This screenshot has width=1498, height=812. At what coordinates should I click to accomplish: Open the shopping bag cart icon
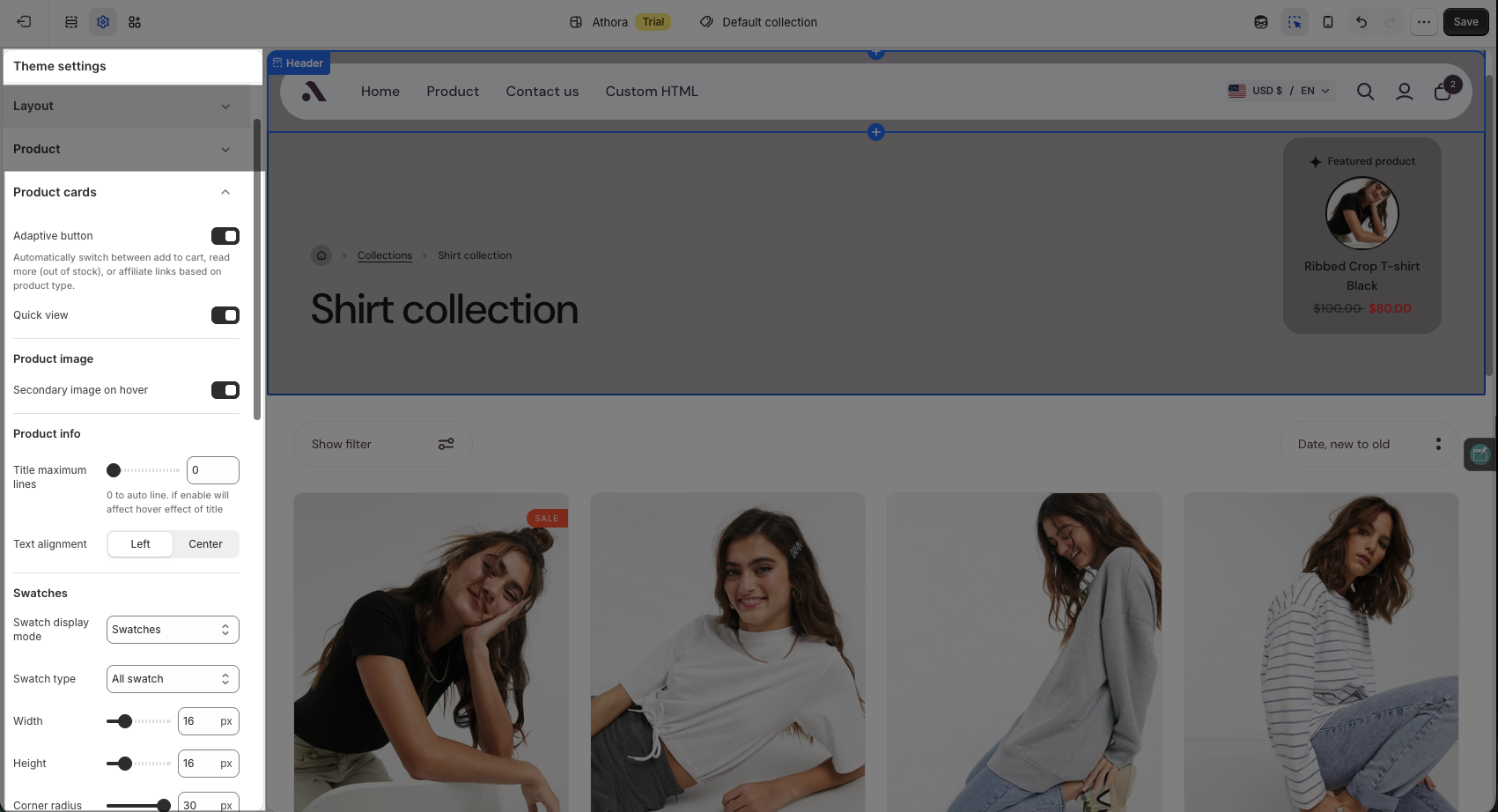pyautogui.click(x=1443, y=92)
